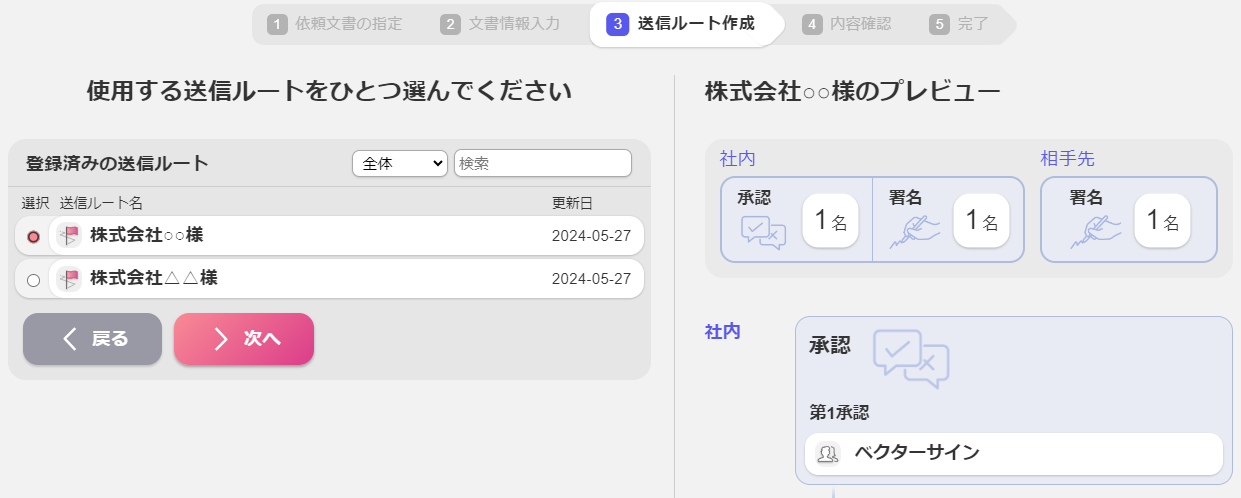Click the flag icon beside 株式会社○○様
The width and height of the screenshot is (1241, 498).
69,236
